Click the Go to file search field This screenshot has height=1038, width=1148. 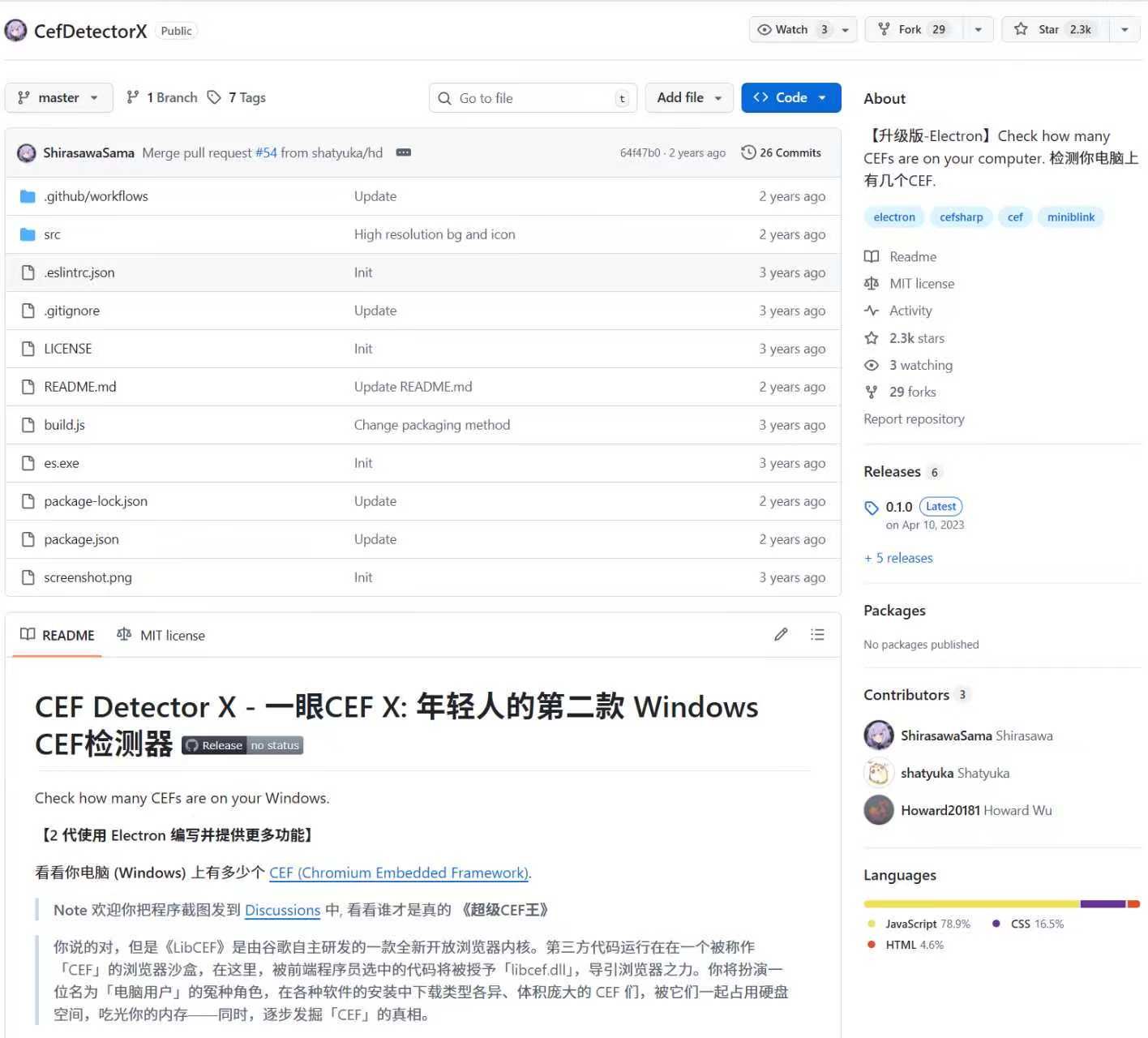pos(533,98)
